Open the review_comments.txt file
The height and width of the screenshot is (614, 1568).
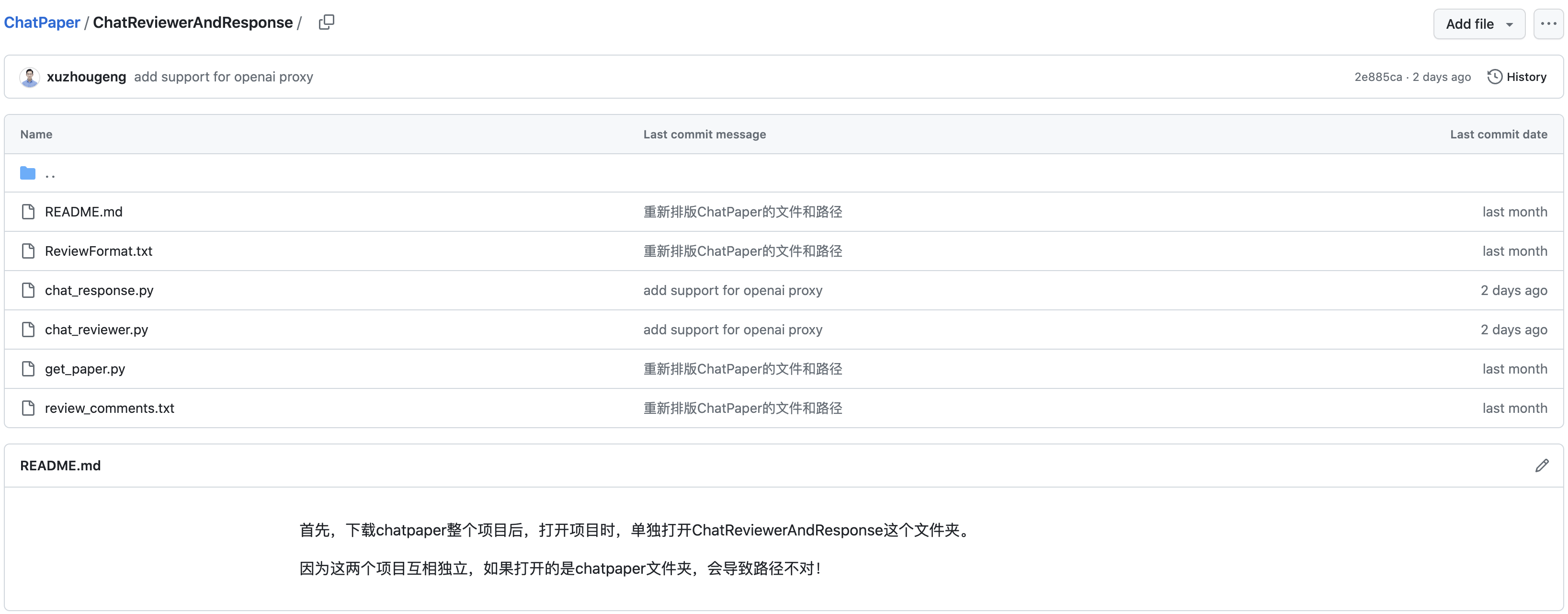coord(110,408)
